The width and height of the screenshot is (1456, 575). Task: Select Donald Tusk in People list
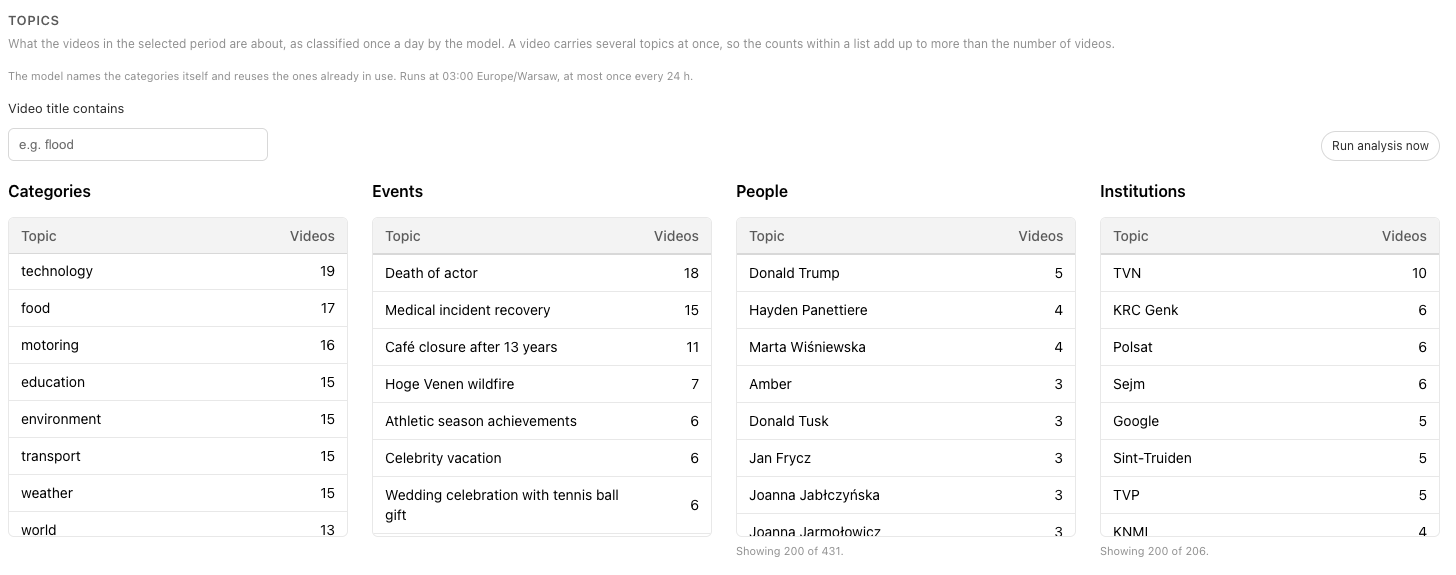tap(906, 421)
